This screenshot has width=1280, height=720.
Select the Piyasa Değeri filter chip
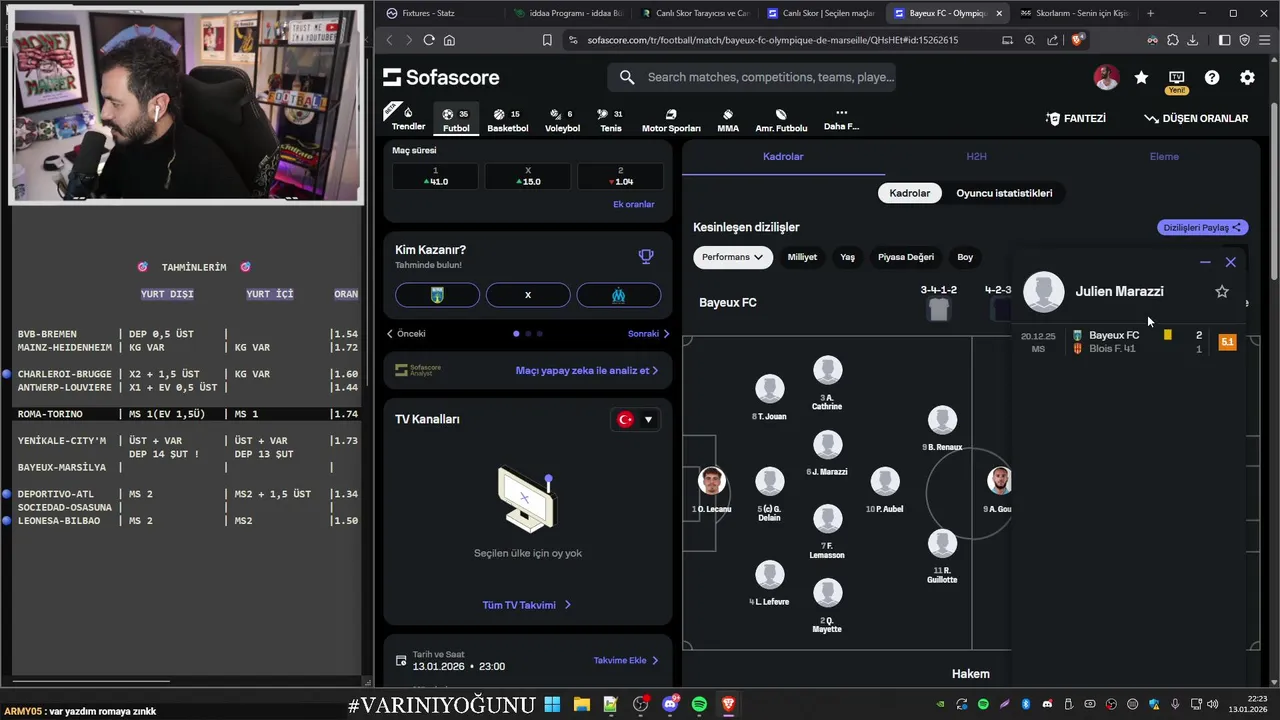click(906, 257)
